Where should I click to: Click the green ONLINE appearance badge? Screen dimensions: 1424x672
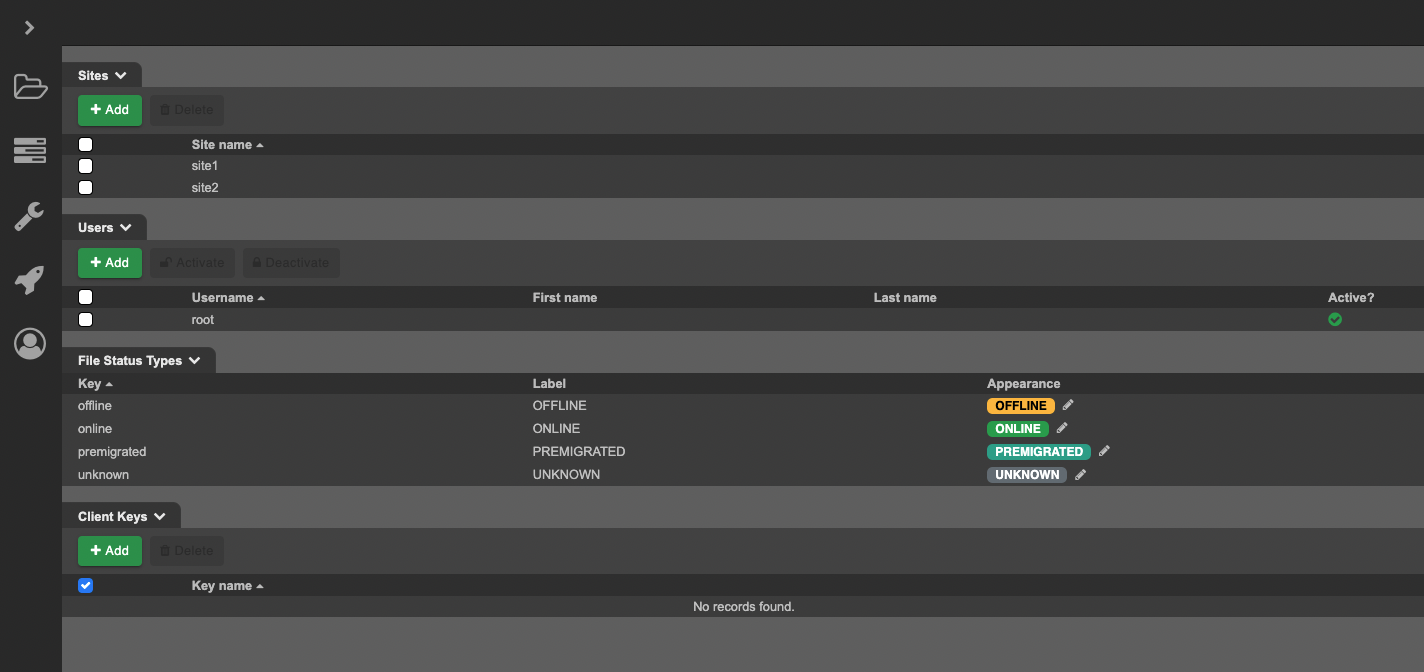tap(1017, 429)
